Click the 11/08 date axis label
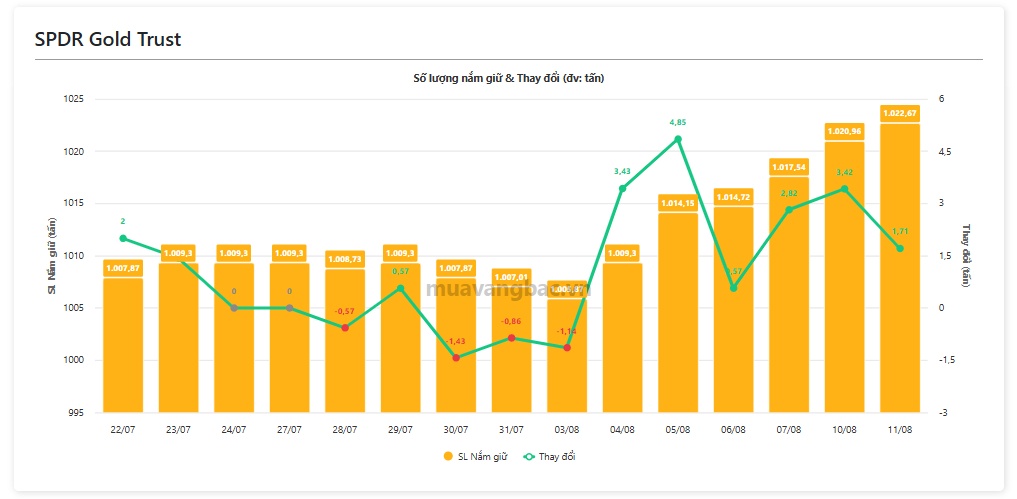1017x499 pixels. coord(900,430)
